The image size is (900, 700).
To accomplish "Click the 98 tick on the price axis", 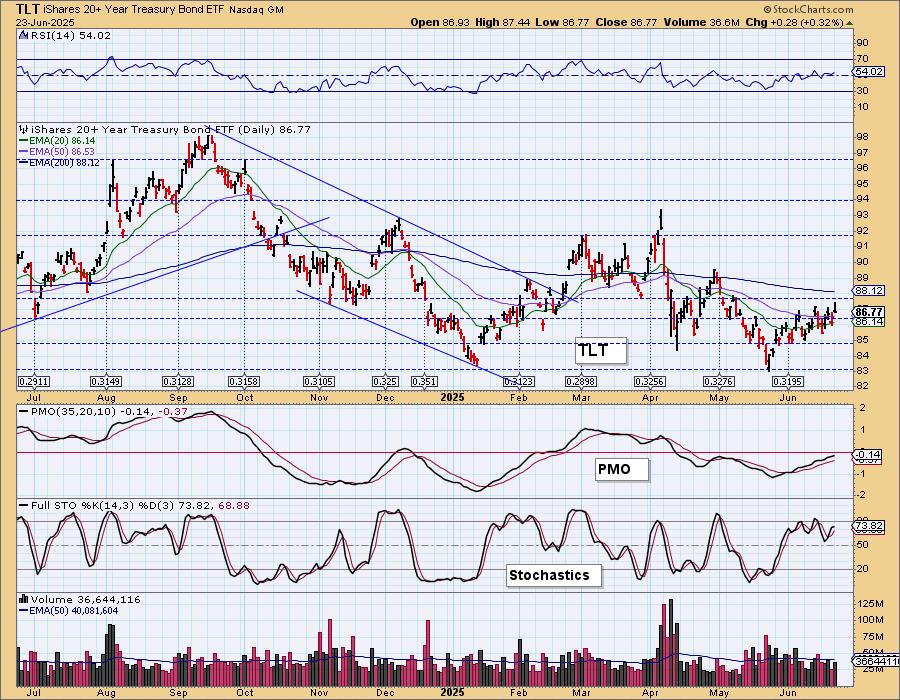I will coord(862,137).
